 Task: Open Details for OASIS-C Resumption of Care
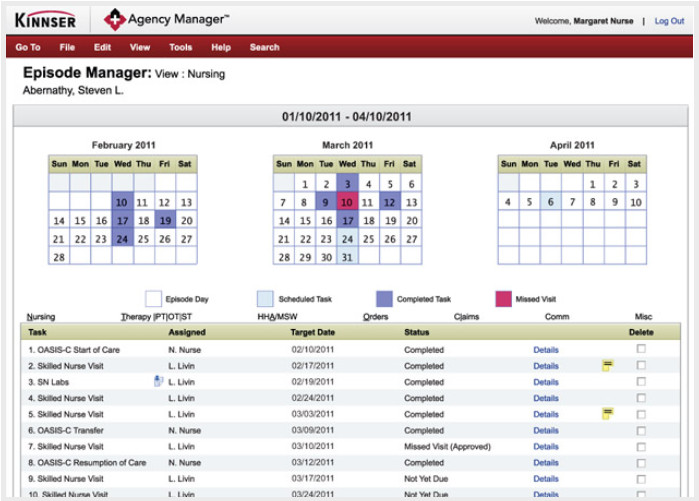coord(546,463)
